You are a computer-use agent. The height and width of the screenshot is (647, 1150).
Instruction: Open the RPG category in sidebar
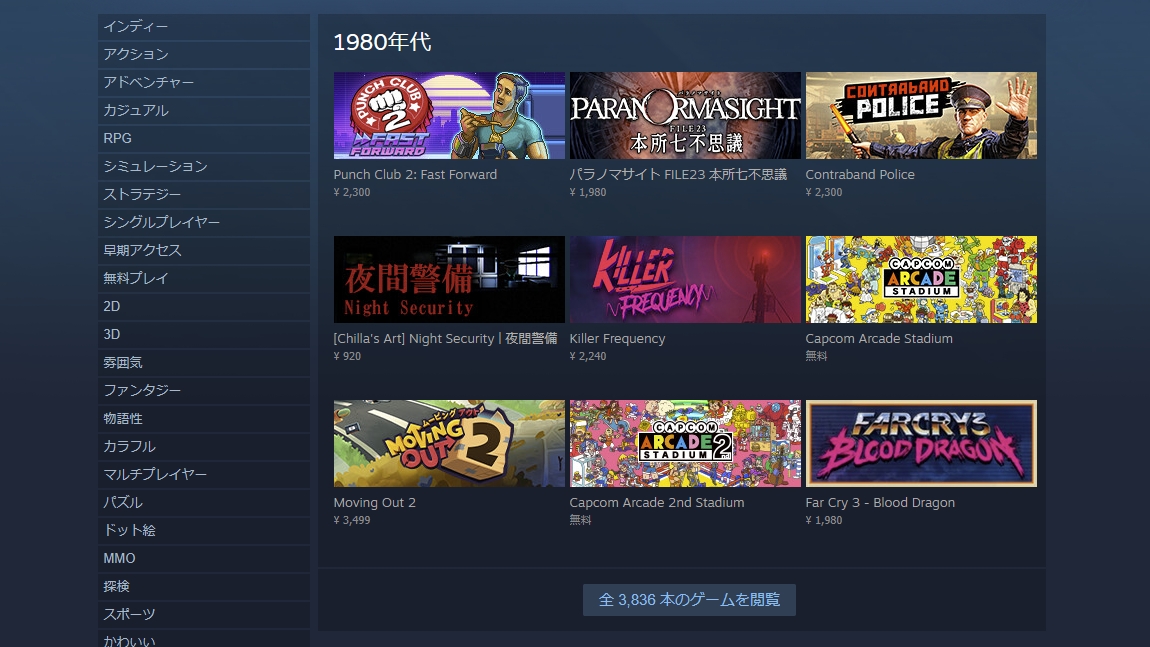[x=204, y=139]
